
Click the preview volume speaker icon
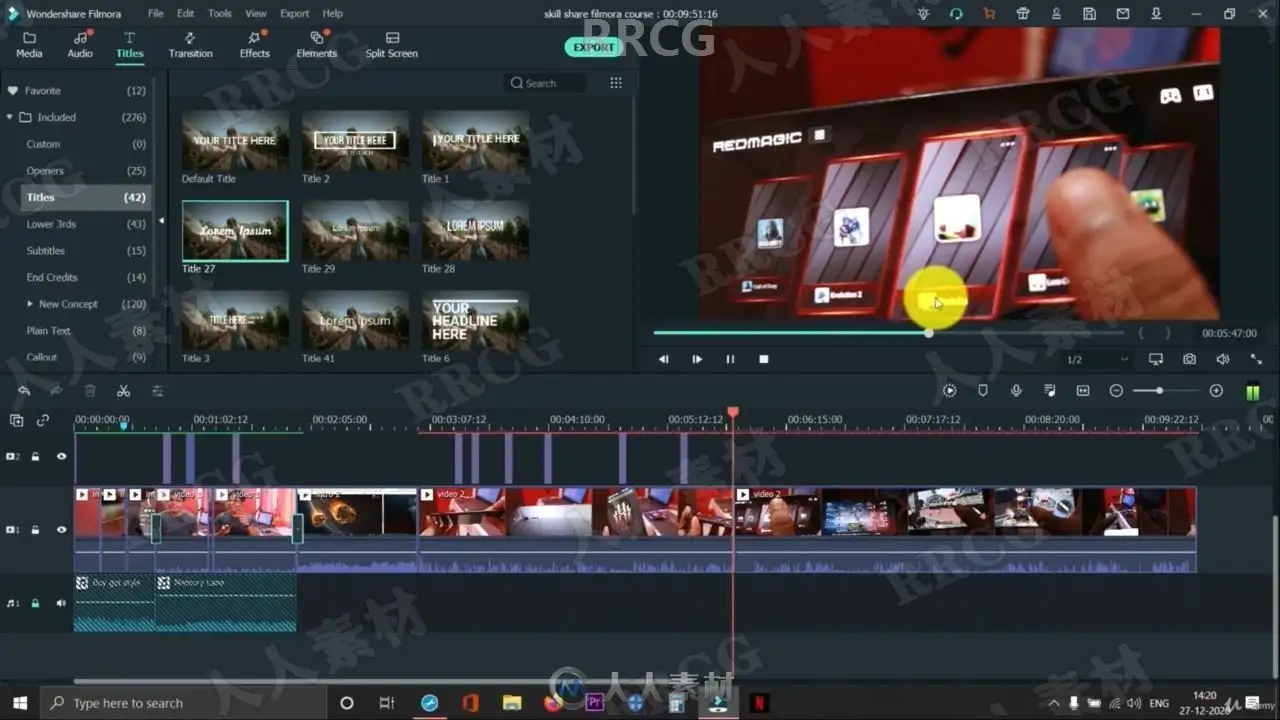click(x=1222, y=359)
